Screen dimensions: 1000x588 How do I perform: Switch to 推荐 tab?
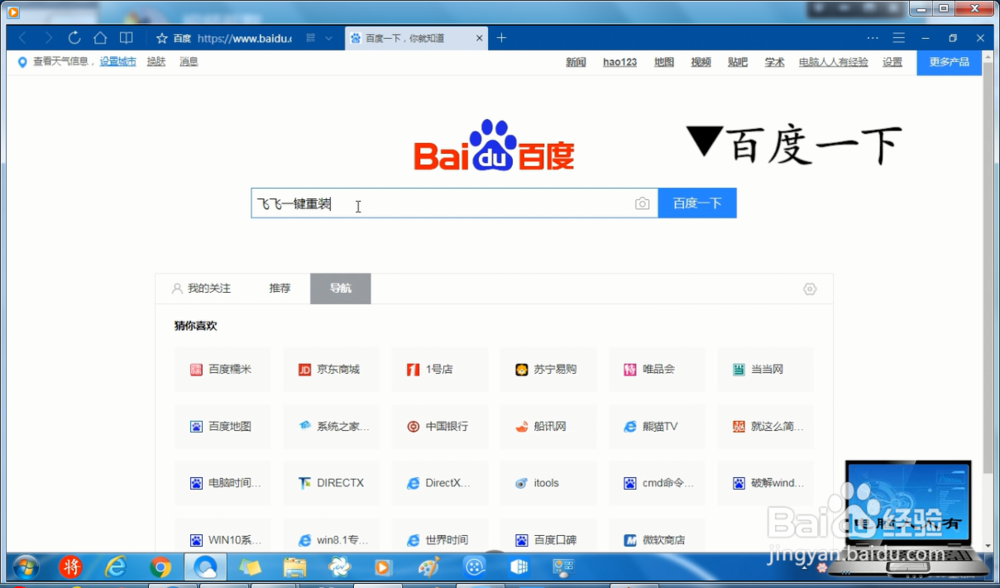point(280,288)
